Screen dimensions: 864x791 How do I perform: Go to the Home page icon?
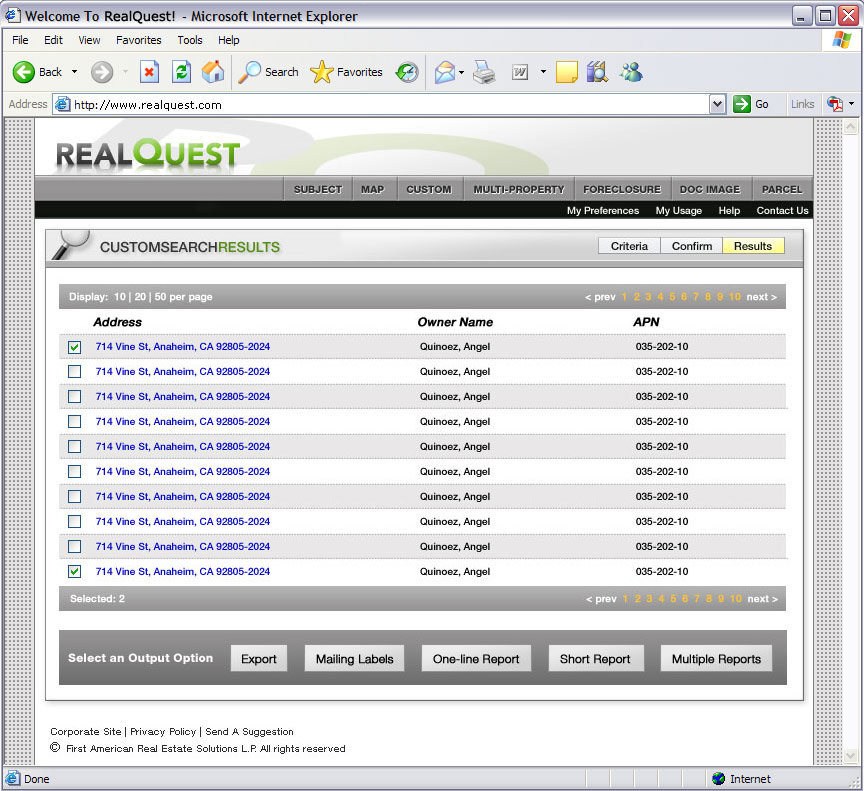coord(213,72)
